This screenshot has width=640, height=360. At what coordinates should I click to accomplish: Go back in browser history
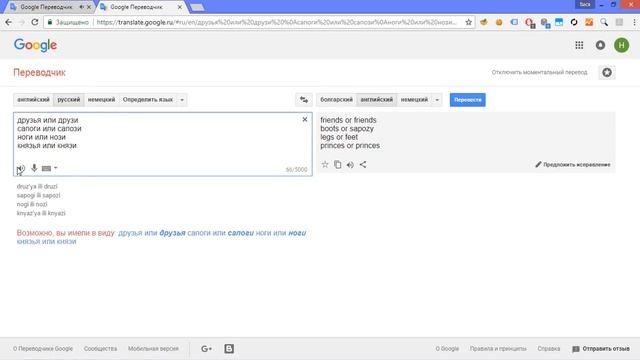pyautogui.click(x=9, y=22)
